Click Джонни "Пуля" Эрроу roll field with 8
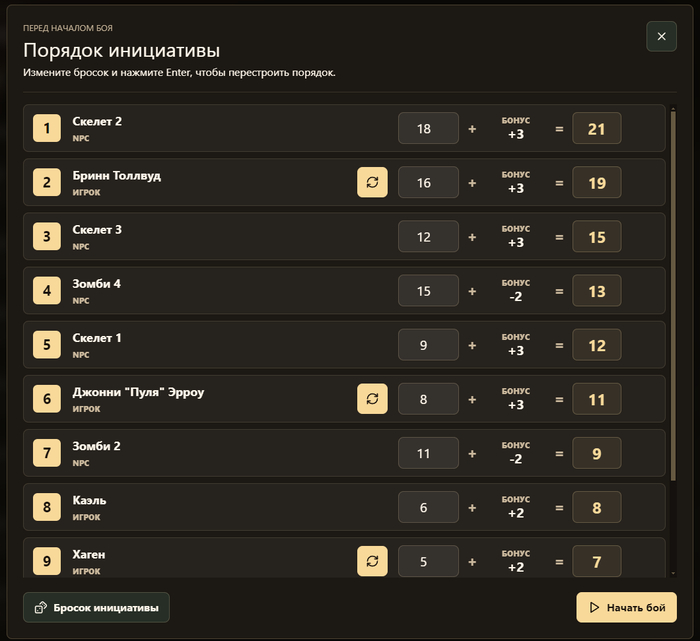Screen dimensions: 700x641 (428, 399)
